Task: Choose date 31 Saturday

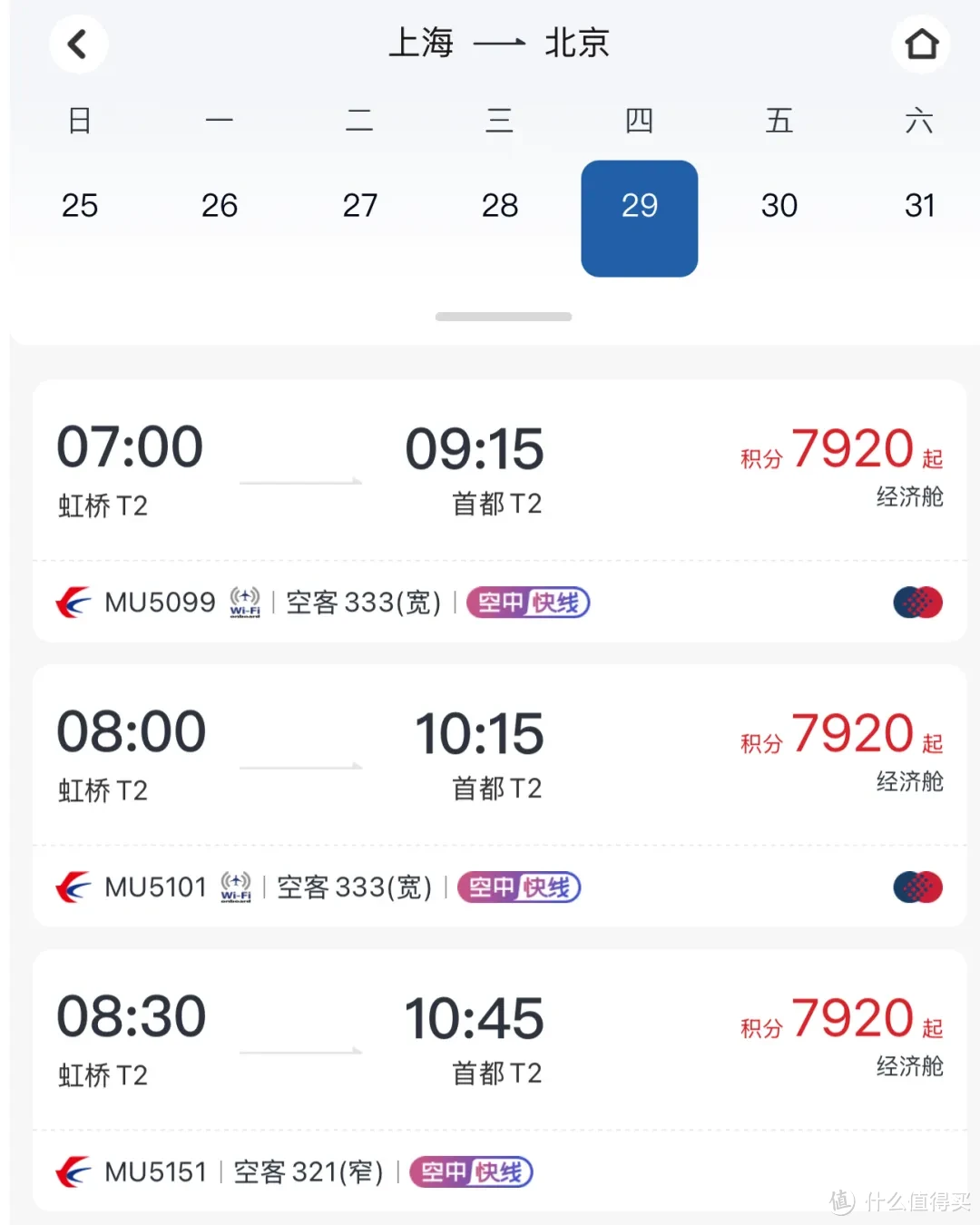Action: [x=919, y=206]
